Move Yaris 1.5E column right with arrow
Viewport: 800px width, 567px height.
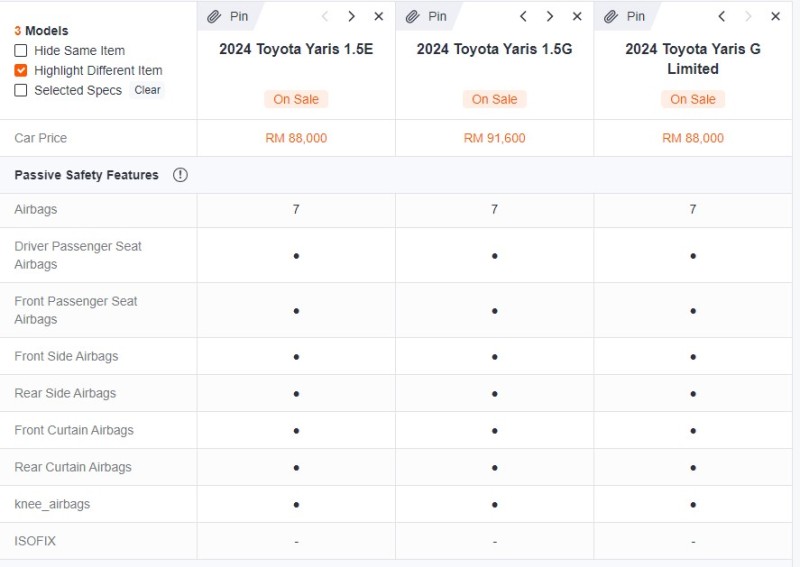352,16
